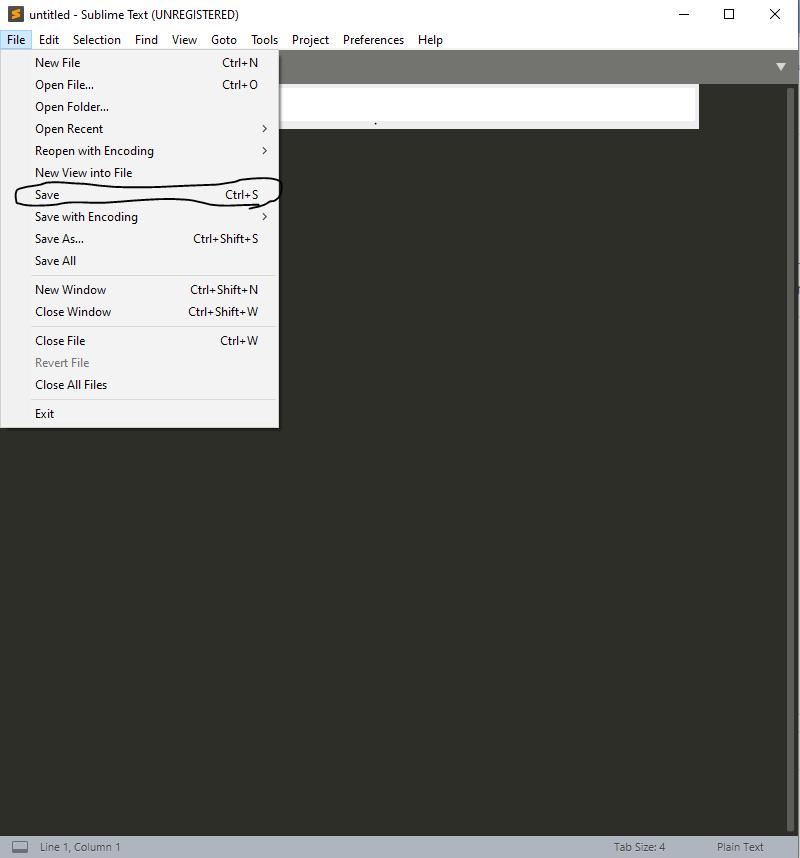Choose Close File menu entry
This screenshot has width=800, height=858.
[x=140, y=341]
